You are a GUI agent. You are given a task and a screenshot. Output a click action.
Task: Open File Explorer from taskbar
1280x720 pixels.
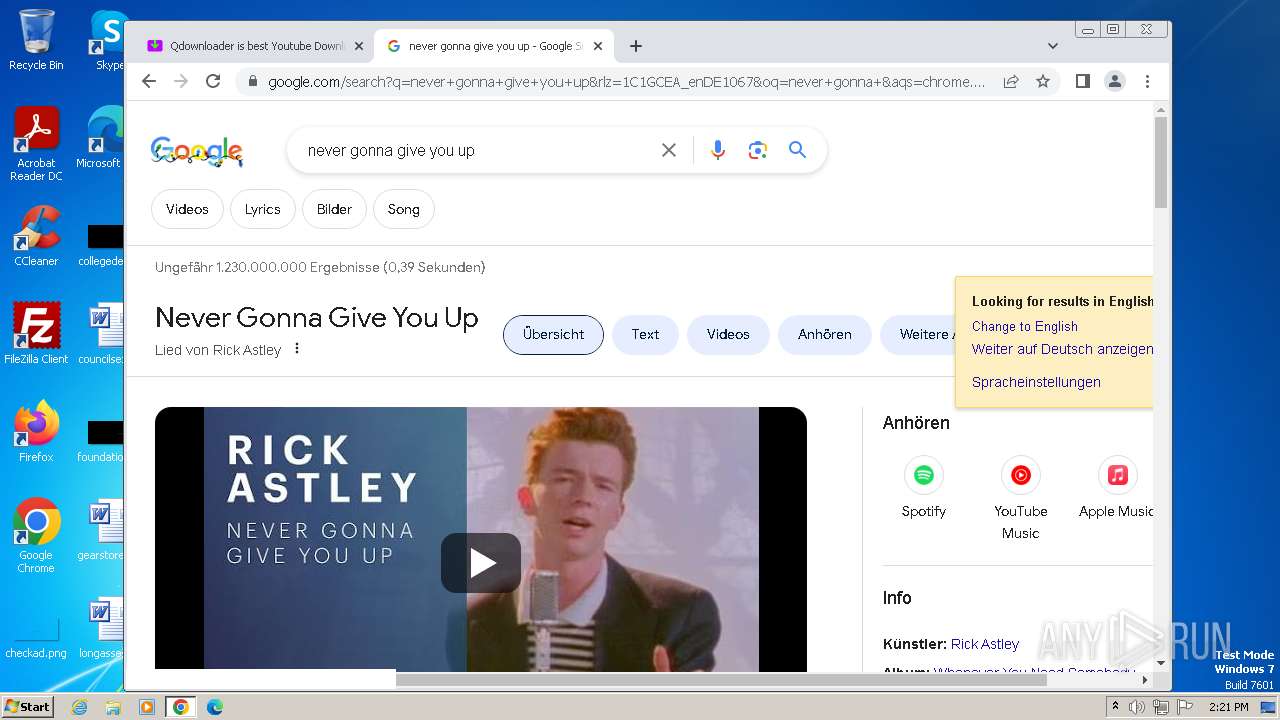click(113, 707)
